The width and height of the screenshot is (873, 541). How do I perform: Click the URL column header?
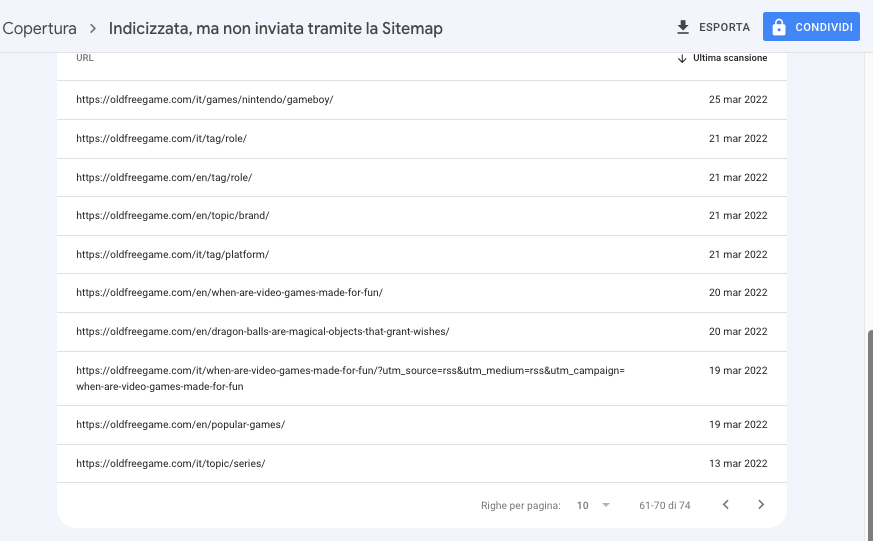pos(85,58)
